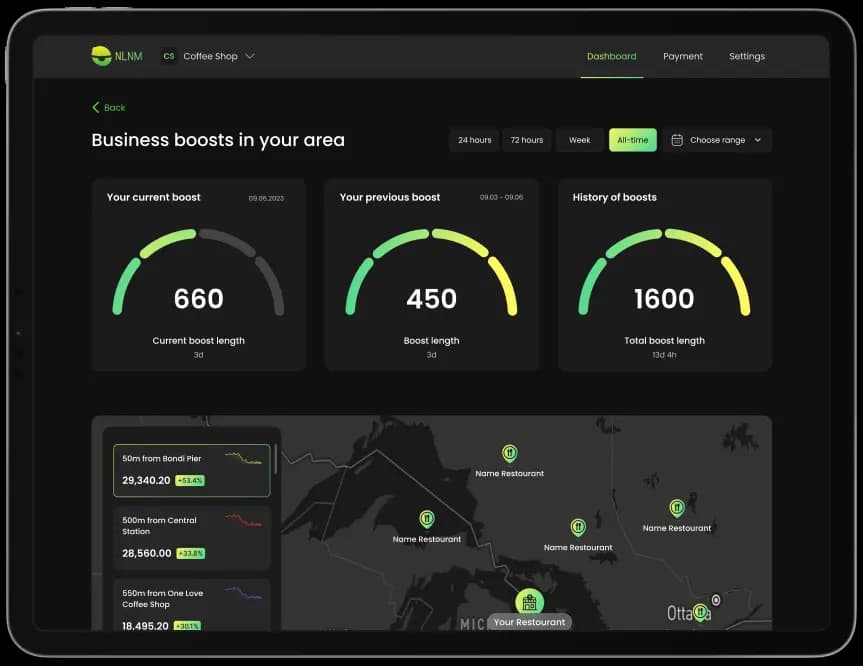Viewport: 863px width, 666px height.
Task: Switch to the 72 hours time filter
Action: click(x=526, y=140)
